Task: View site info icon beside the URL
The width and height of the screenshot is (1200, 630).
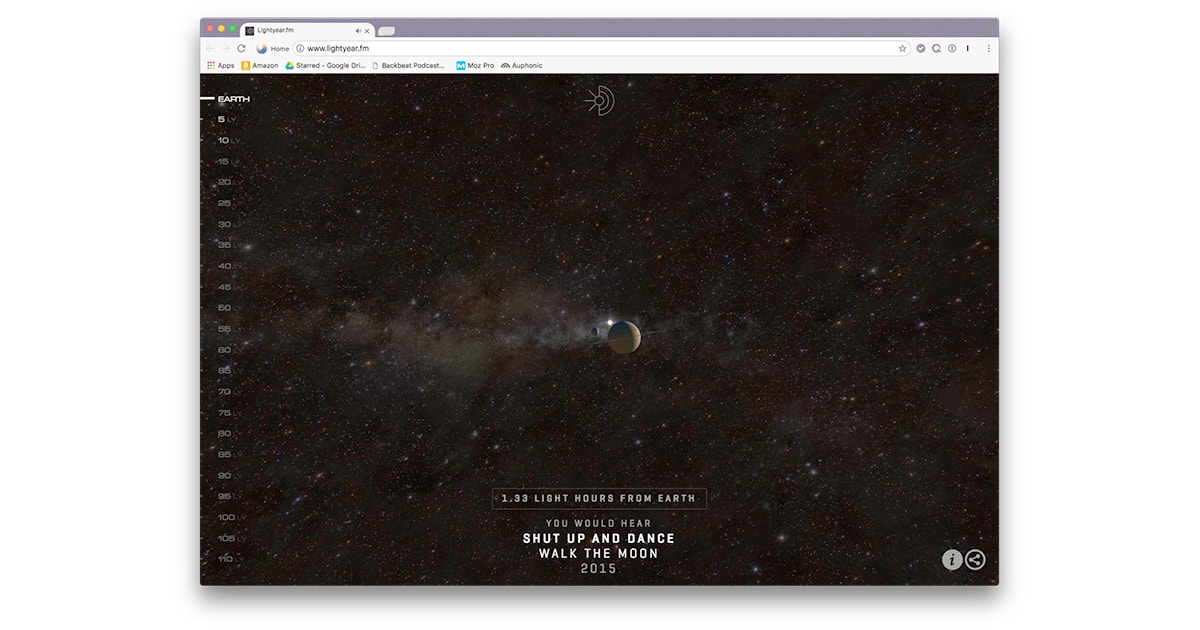Action: click(x=300, y=48)
